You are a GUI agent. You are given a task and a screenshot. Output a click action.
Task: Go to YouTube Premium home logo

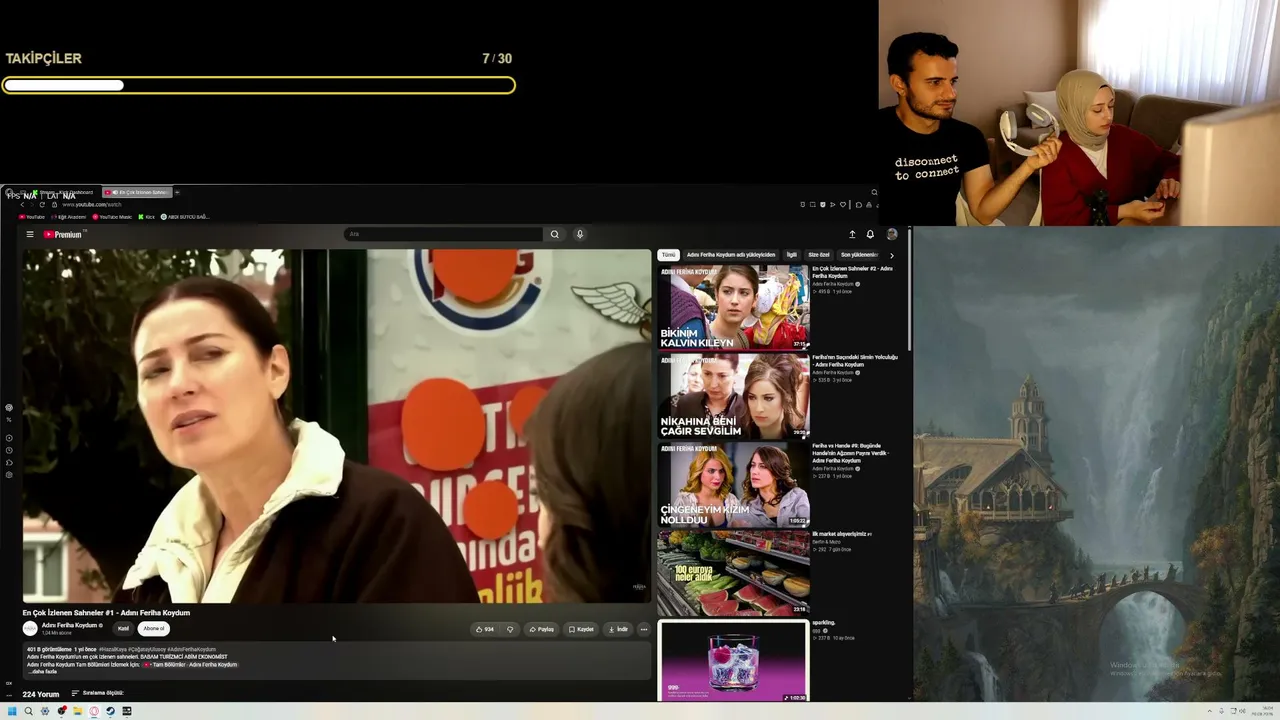[63, 235]
